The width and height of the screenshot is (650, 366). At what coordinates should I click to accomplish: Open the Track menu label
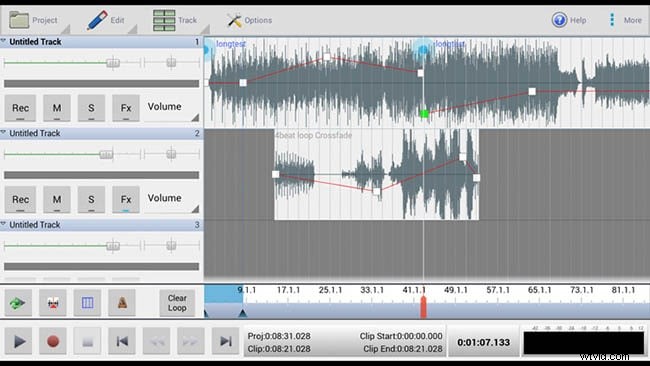pos(187,20)
